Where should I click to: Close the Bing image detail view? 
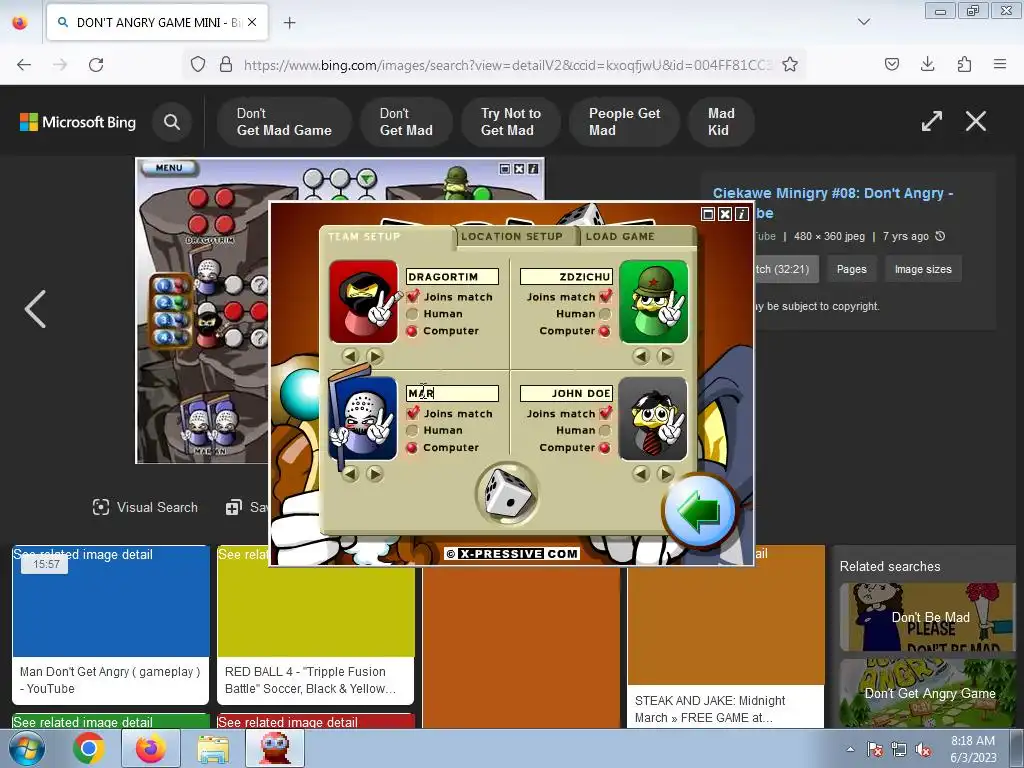(976, 121)
